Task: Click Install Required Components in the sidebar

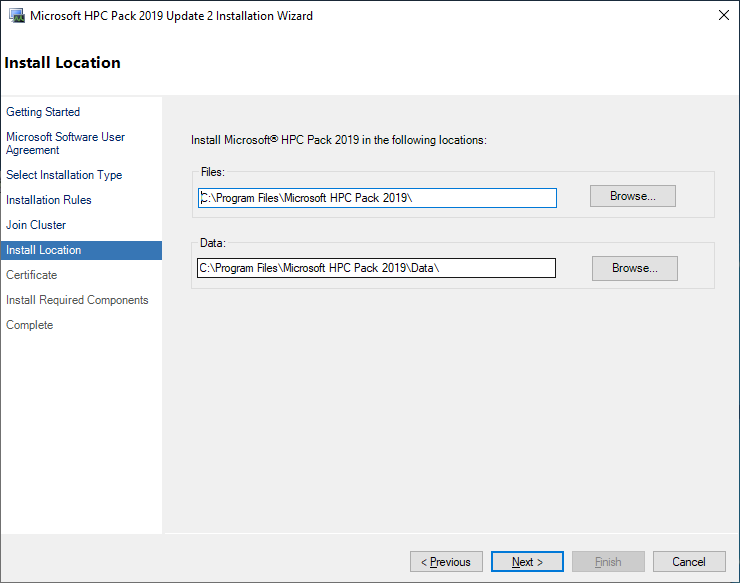Action: tap(77, 300)
